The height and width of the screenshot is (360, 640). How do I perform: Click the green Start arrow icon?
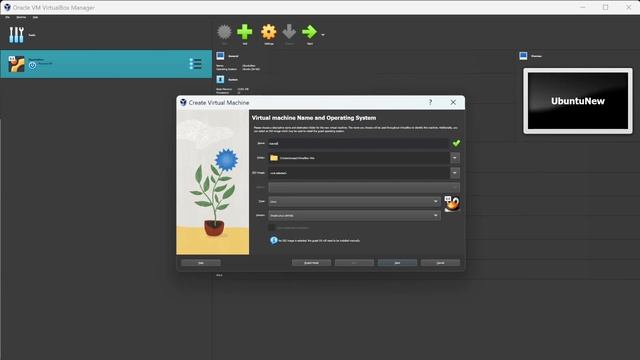coord(309,32)
